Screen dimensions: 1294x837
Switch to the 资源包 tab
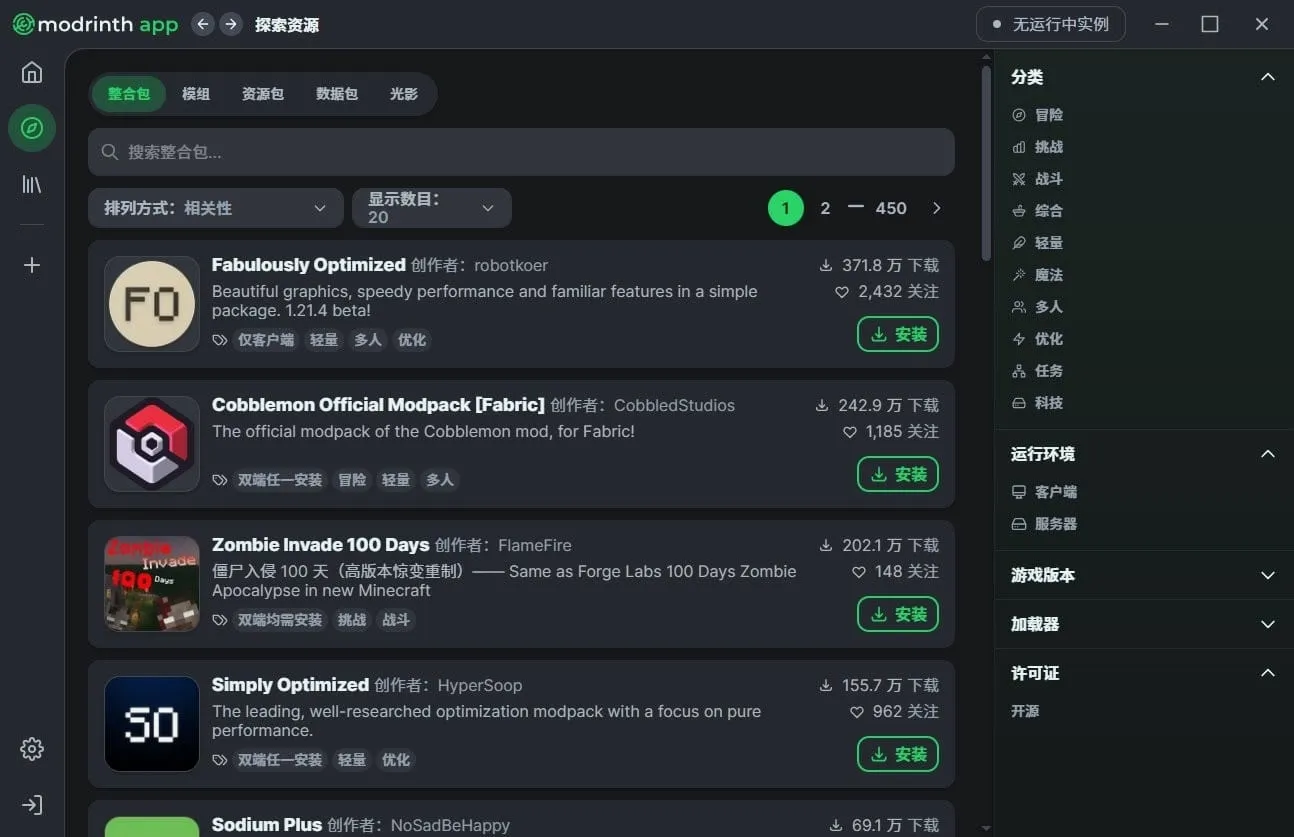[263, 94]
